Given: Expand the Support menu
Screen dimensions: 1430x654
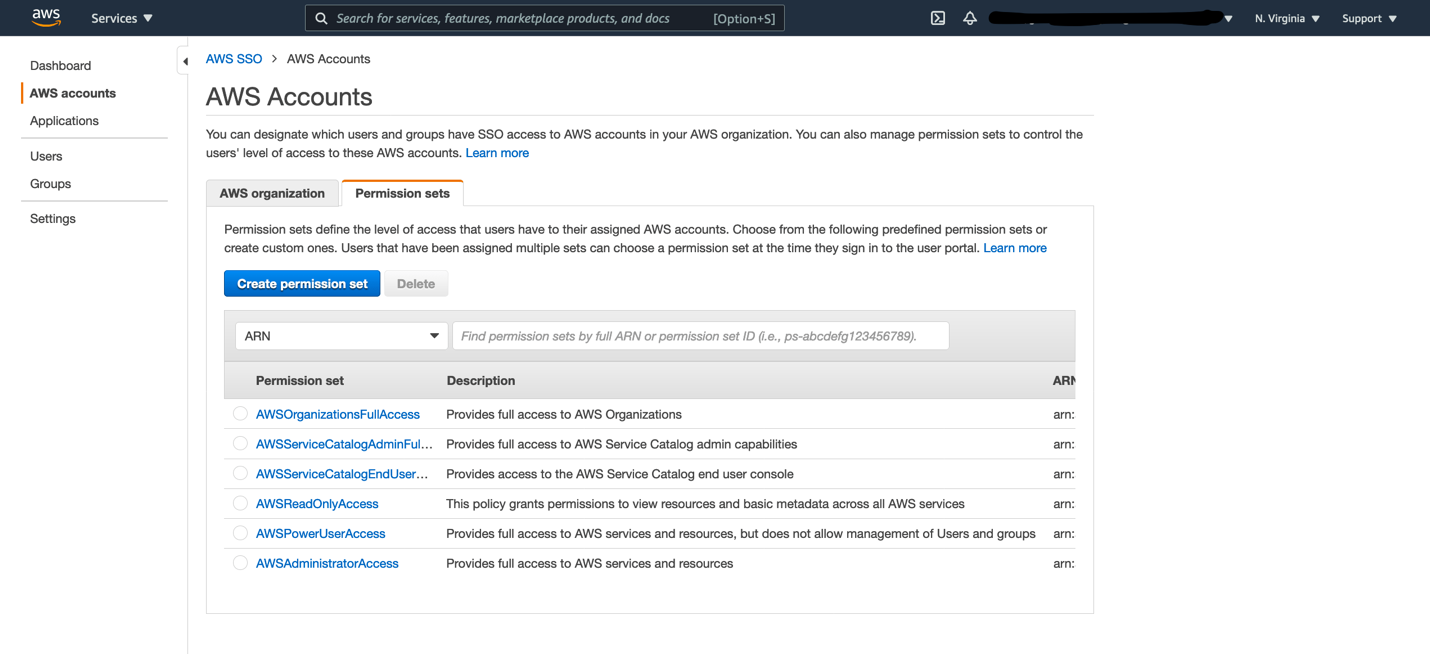Looking at the screenshot, I should coord(1369,18).
